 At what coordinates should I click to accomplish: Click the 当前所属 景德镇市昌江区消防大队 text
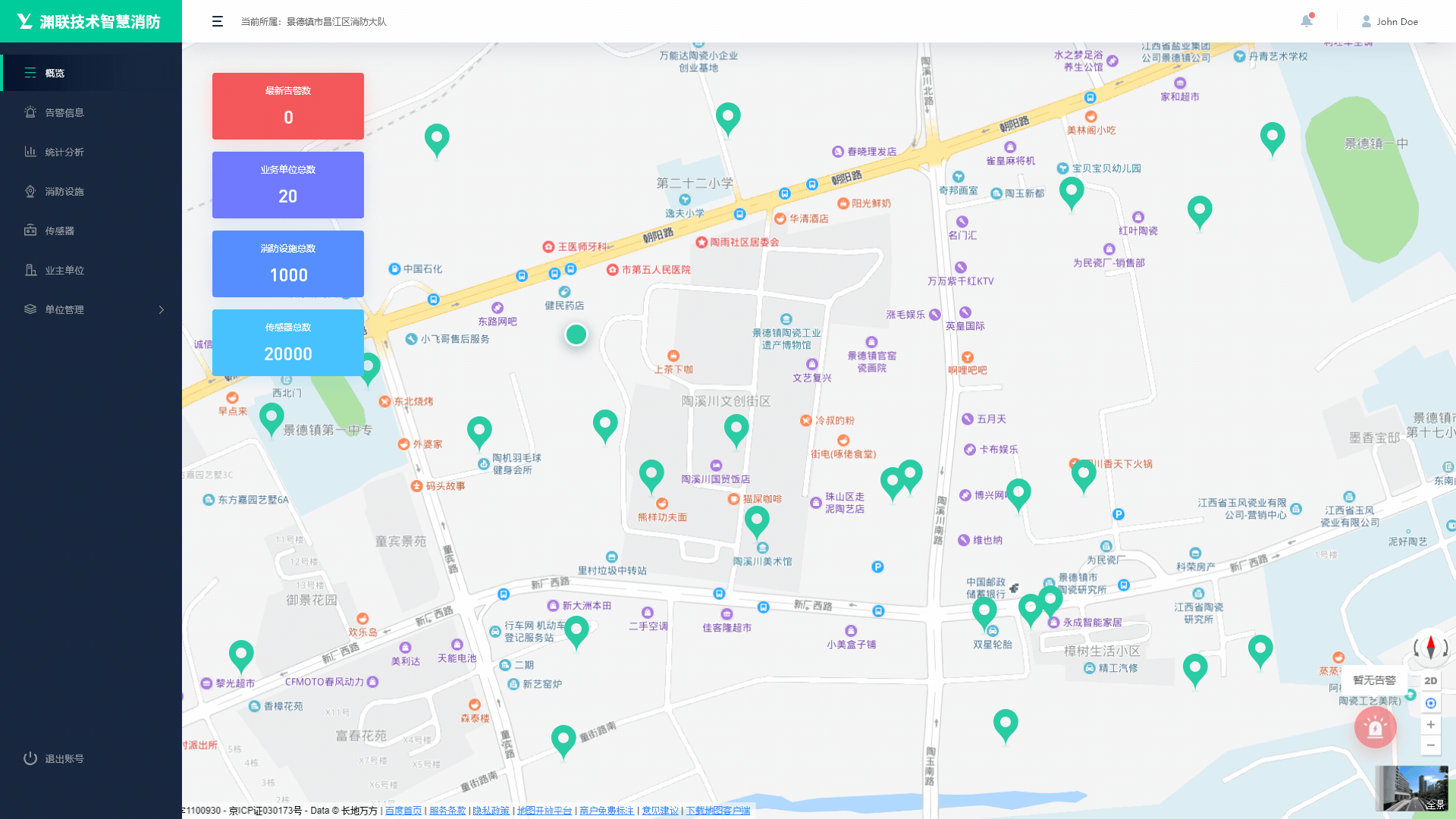[314, 22]
